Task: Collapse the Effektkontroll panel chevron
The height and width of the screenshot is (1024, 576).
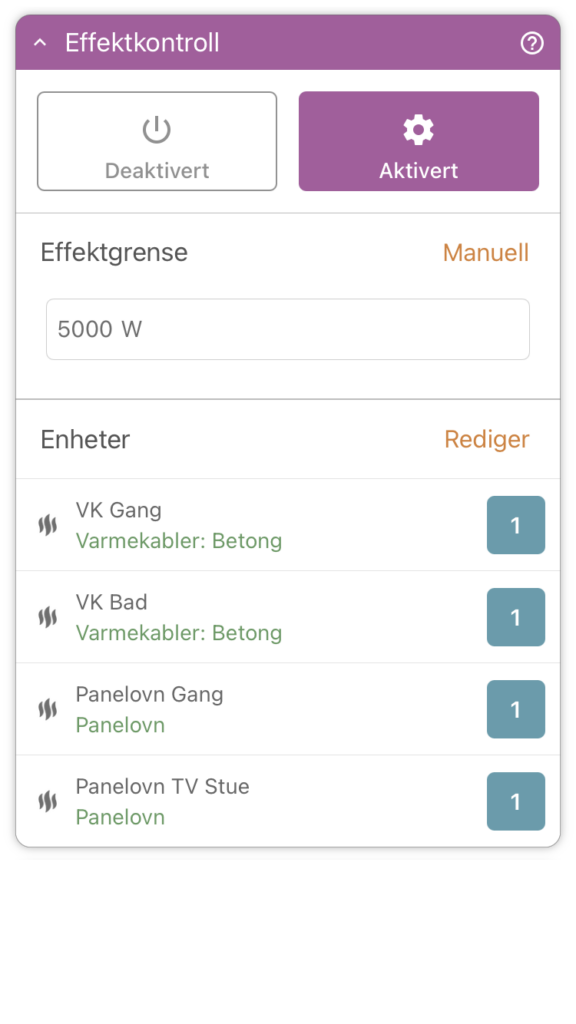Action: pyautogui.click(x=40, y=43)
